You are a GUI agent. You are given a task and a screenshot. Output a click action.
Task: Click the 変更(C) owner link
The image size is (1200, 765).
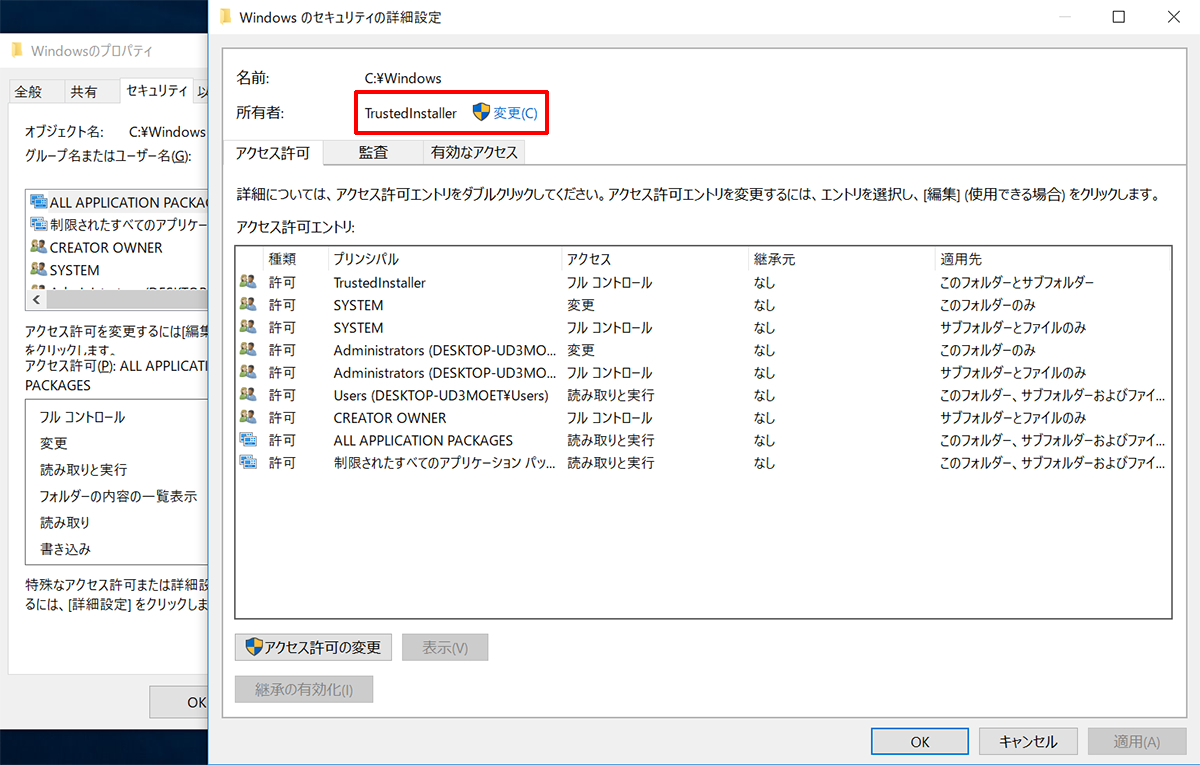point(515,113)
